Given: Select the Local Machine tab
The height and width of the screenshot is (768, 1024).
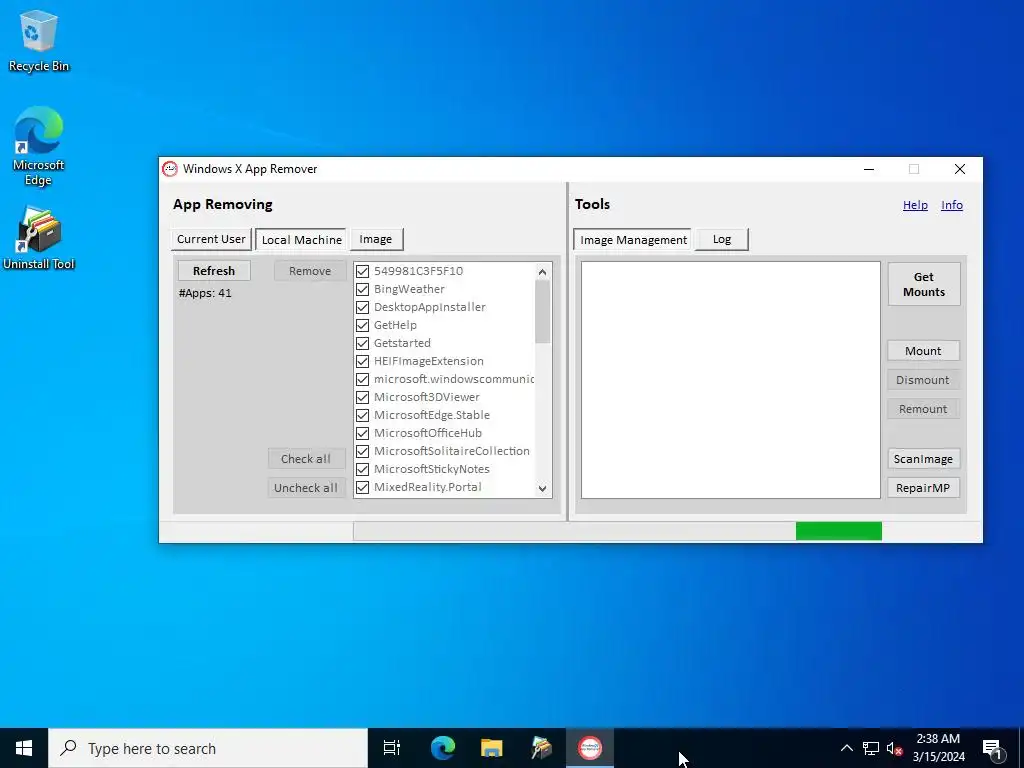Looking at the screenshot, I should click(301, 240).
